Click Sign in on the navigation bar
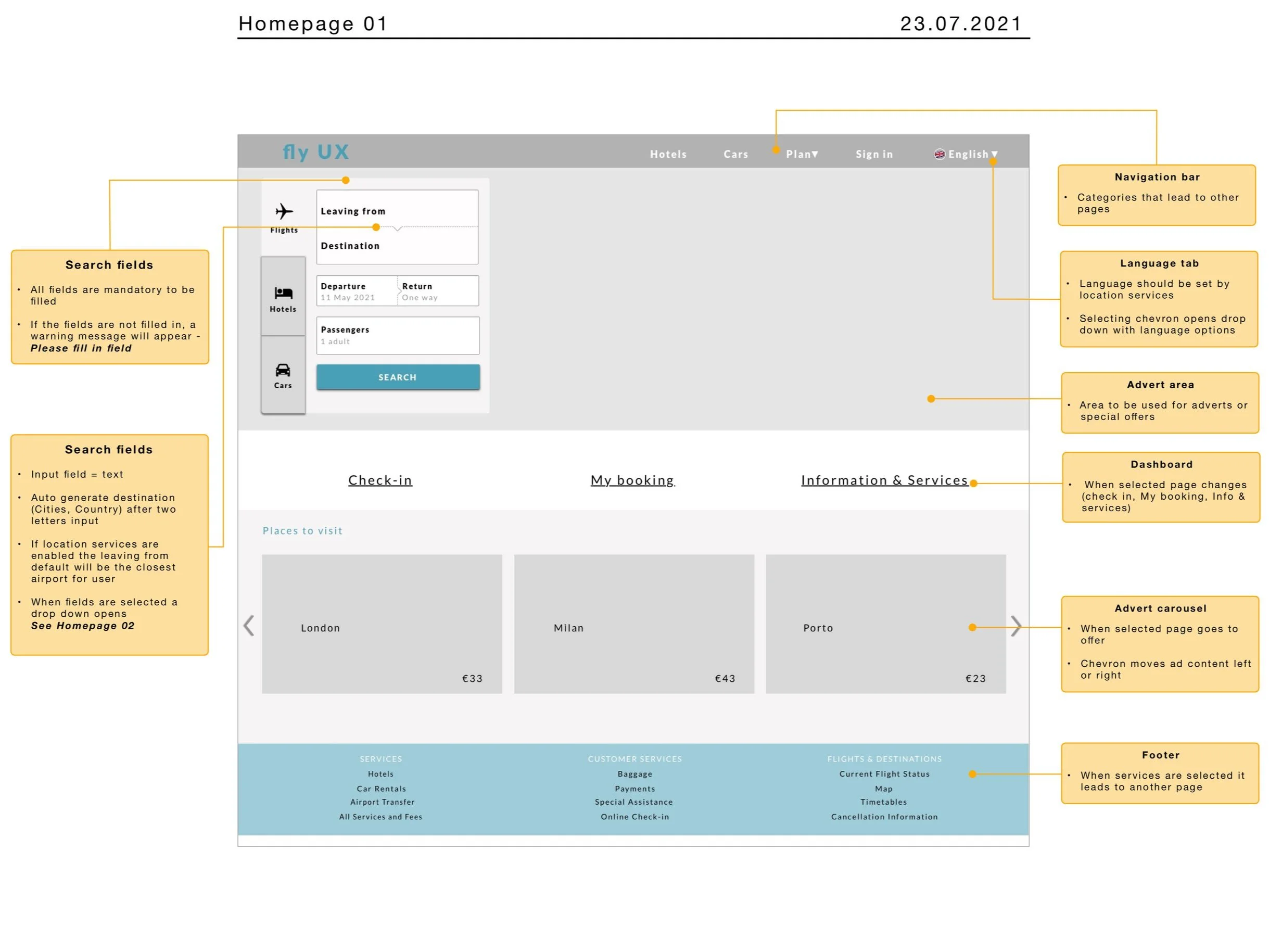Image resolution: width=1269 pixels, height=952 pixels. [874, 154]
